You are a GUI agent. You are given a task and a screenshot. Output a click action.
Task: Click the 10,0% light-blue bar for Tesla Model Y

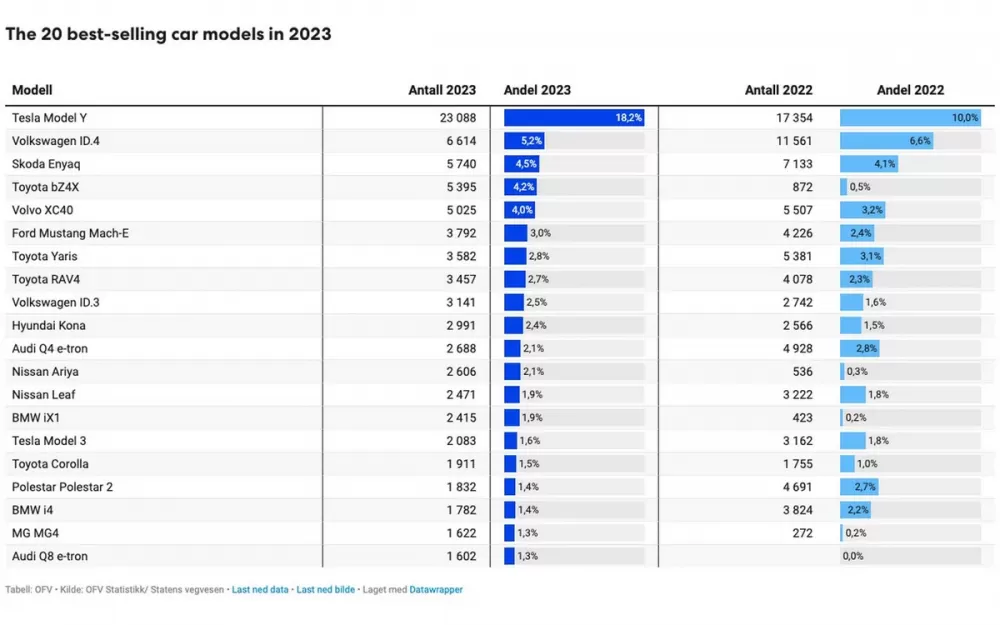(x=910, y=117)
